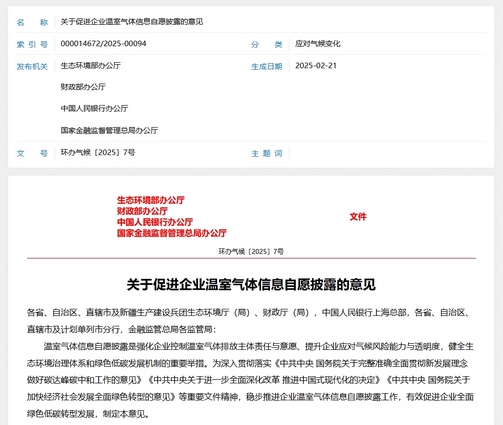Click the generation date 2025-02-21
503x425 pixels.
316,65
